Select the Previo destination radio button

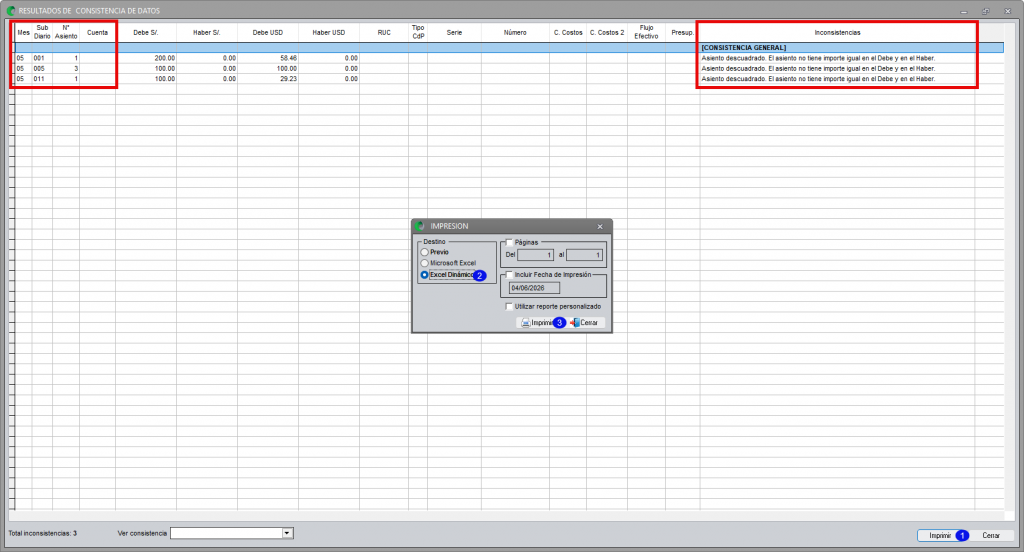[424, 252]
